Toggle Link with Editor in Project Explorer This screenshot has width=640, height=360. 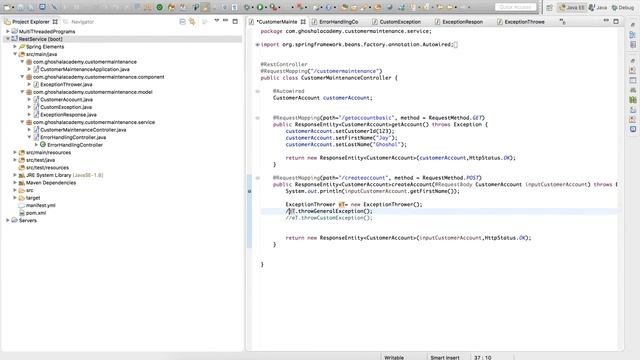pos(192,22)
